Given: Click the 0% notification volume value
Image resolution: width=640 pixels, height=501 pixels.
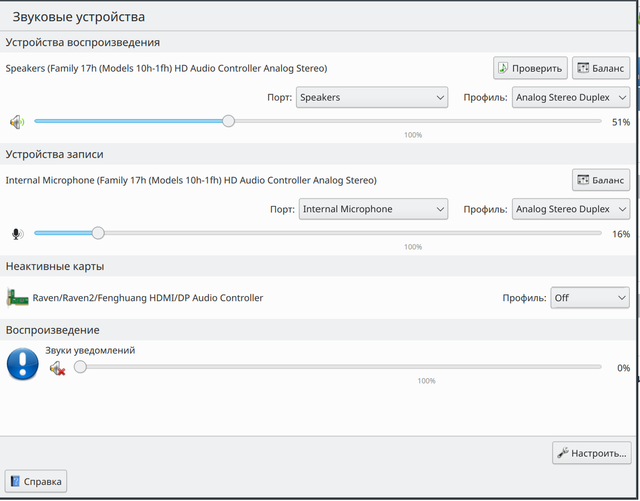Looking at the screenshot, I should 623,368.
